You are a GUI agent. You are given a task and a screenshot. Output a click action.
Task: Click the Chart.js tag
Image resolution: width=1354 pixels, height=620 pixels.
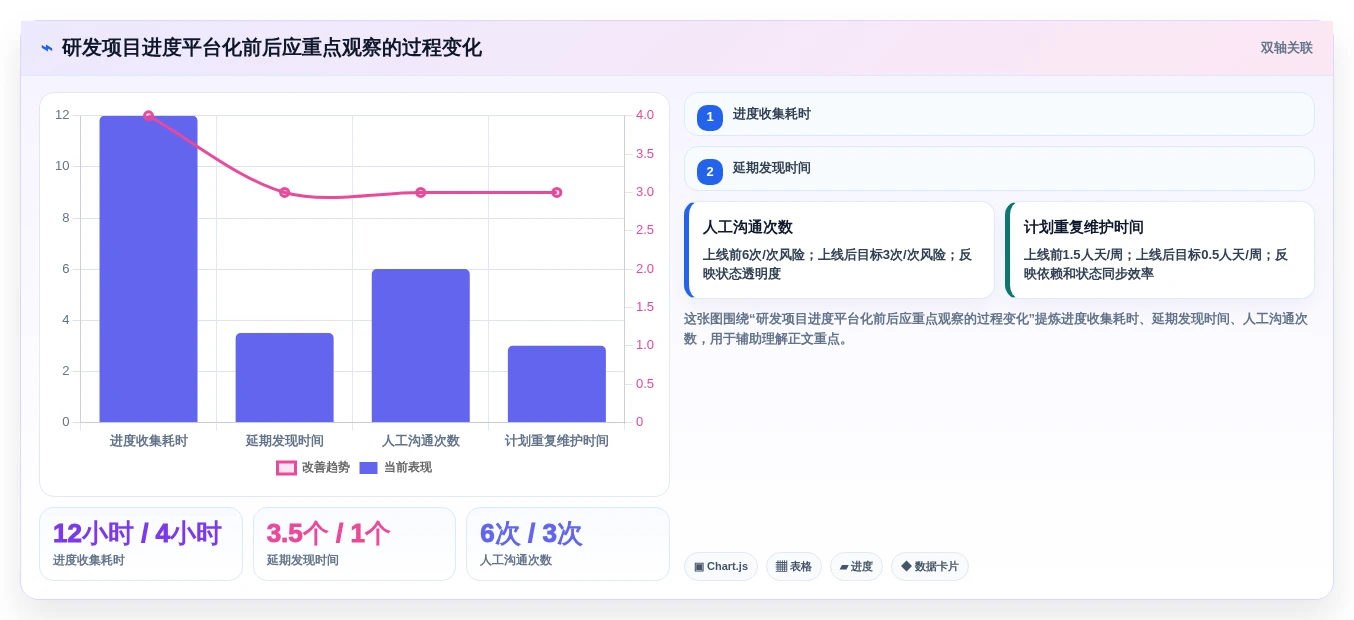[721, 566]
